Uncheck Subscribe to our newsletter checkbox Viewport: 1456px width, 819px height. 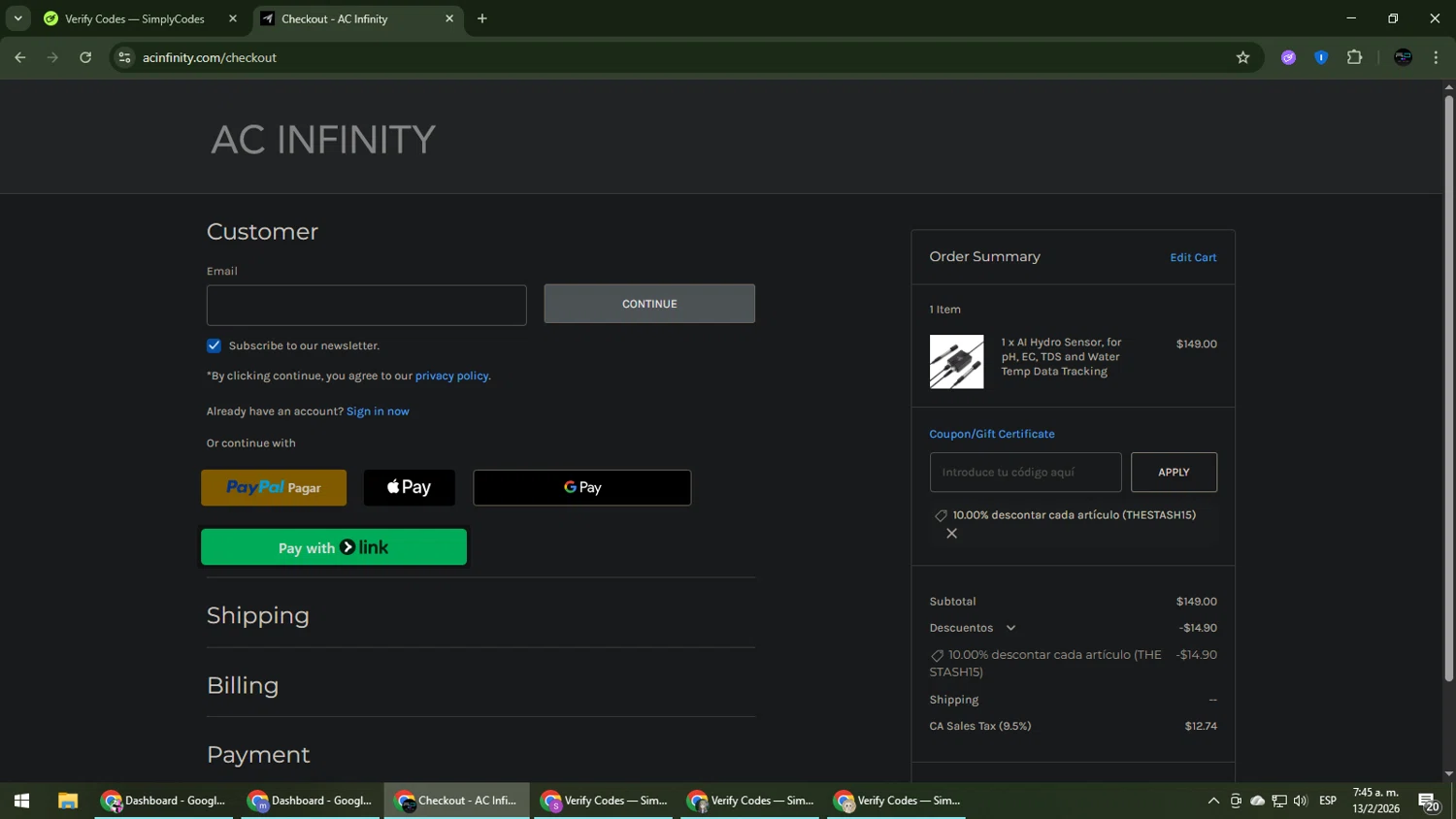pyautogui.click(x=215, y=345)
